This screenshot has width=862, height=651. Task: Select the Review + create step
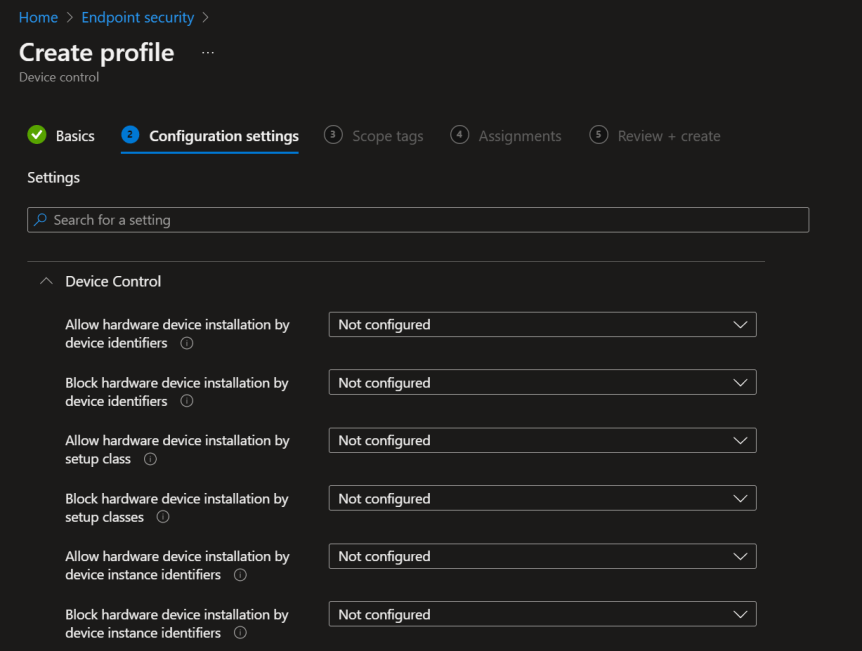[667, 135]
